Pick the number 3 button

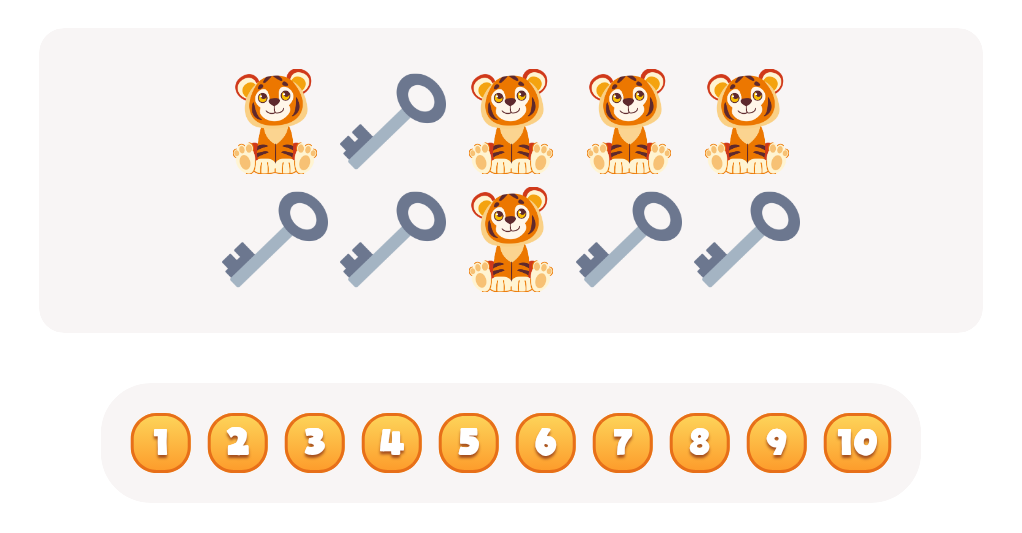pos(315,443)
